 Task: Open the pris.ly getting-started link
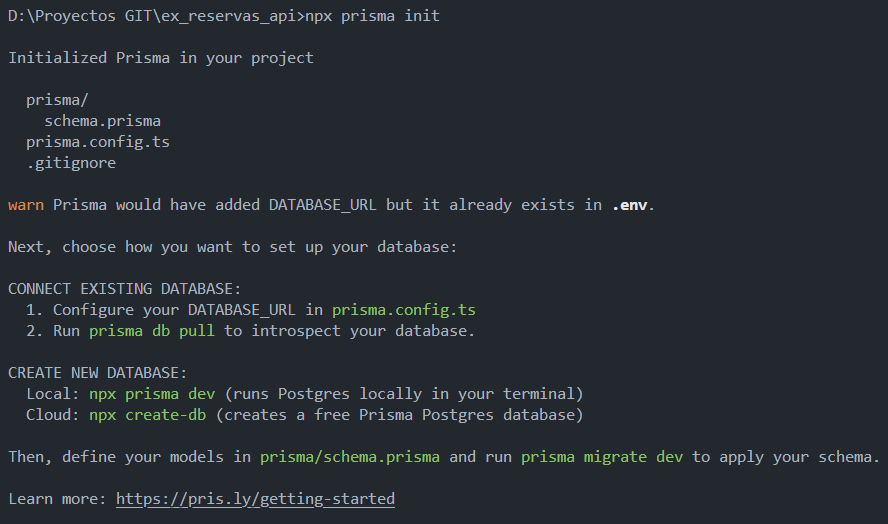pyautogui.click(x=255, y=498)
